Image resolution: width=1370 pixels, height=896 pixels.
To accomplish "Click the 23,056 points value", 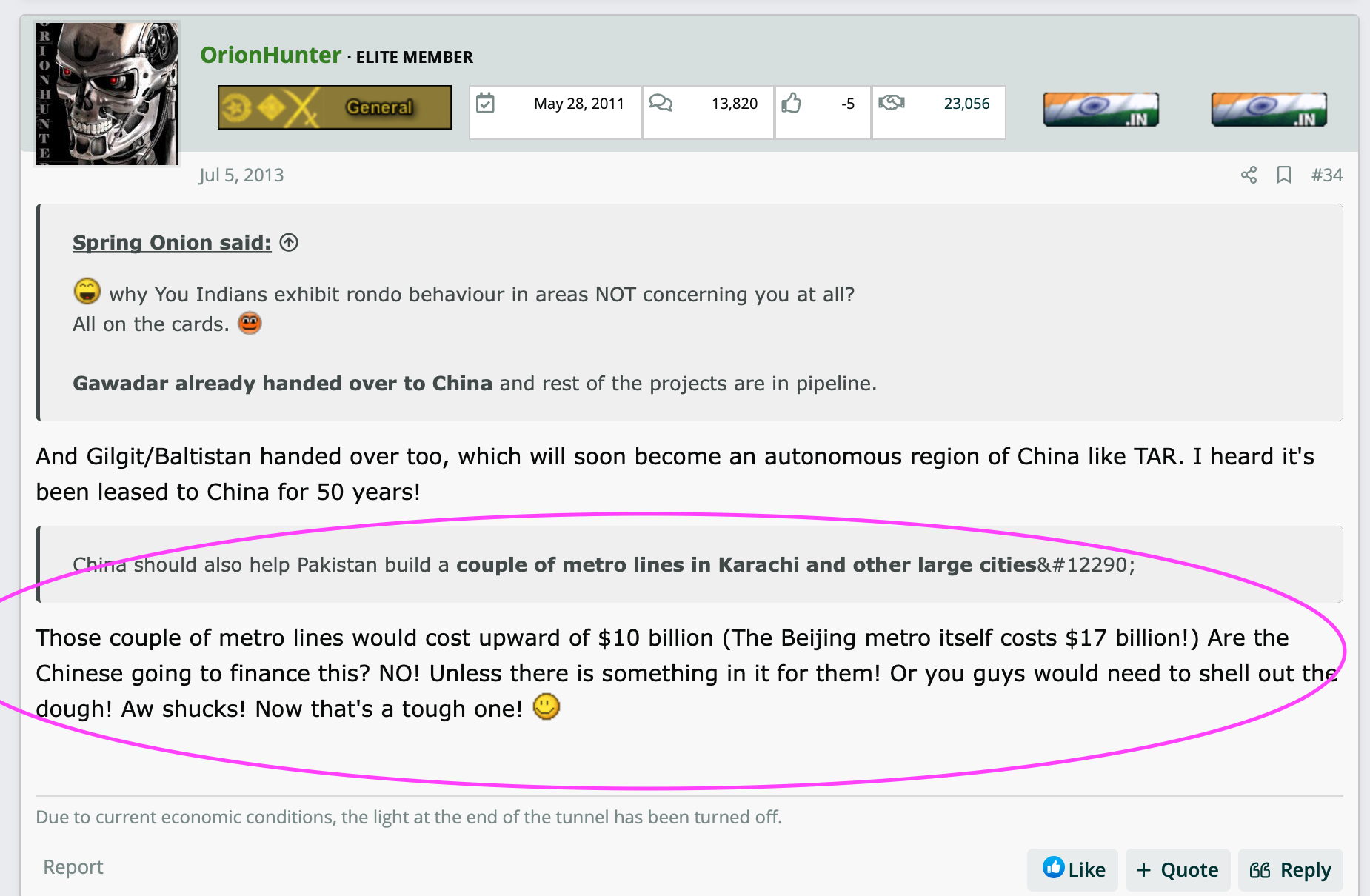I will pos(966,104).
